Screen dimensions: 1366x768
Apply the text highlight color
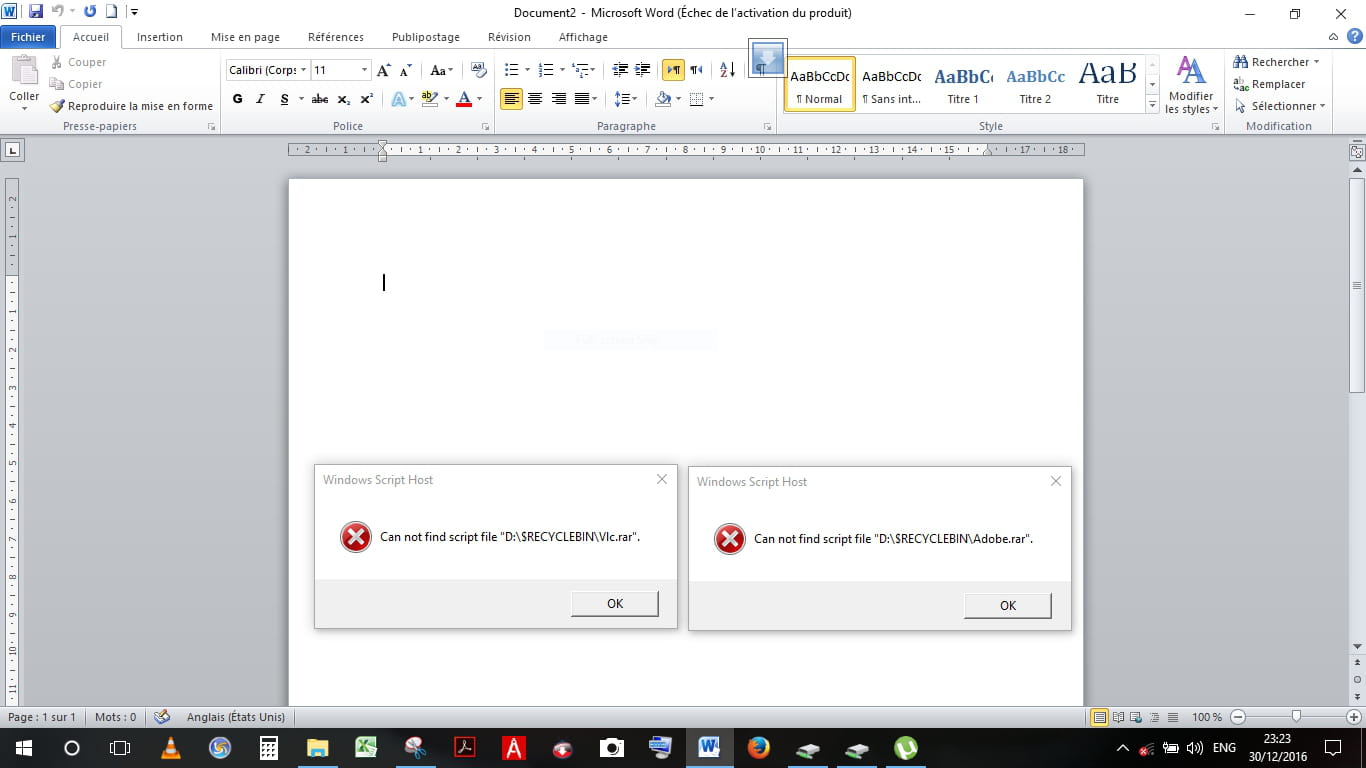[x=430, y=99]
